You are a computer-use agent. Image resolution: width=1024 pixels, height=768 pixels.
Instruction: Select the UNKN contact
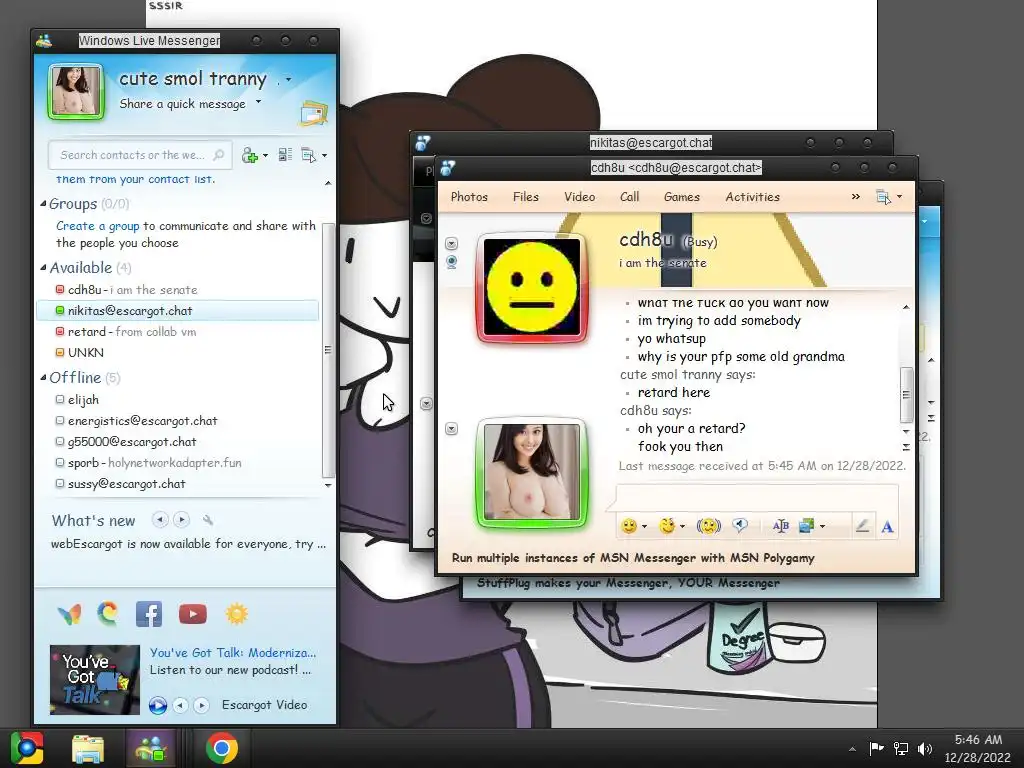coord(178,353)
